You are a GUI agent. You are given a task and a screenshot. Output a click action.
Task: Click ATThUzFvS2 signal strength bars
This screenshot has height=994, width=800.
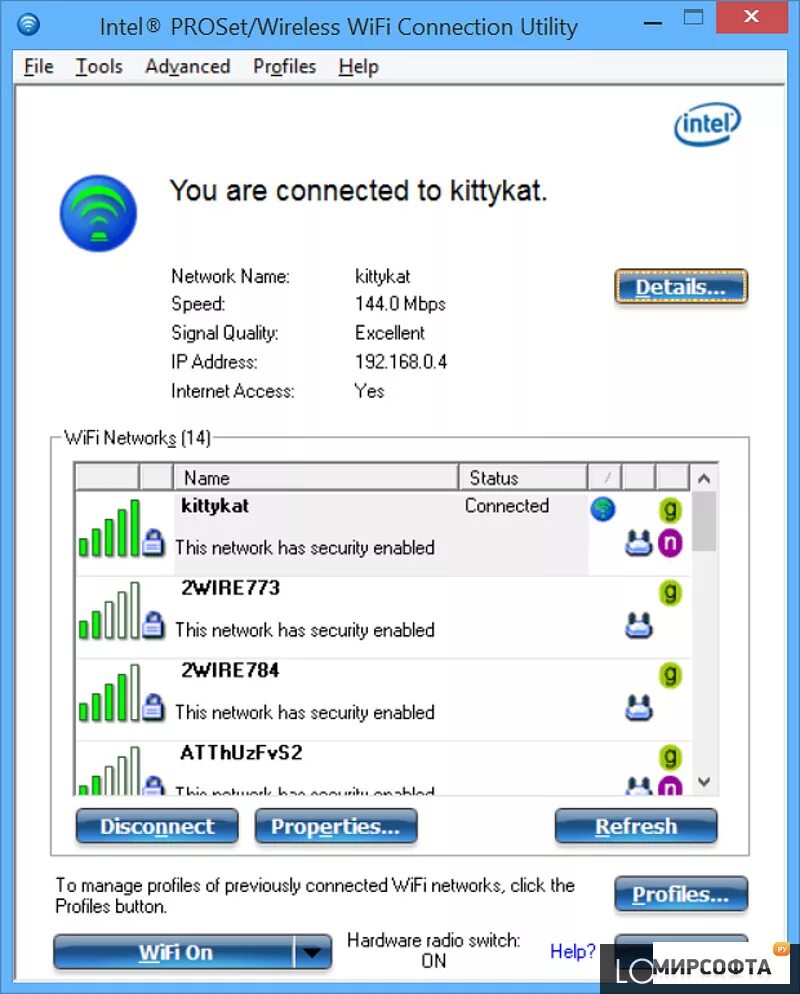point(109,771)
